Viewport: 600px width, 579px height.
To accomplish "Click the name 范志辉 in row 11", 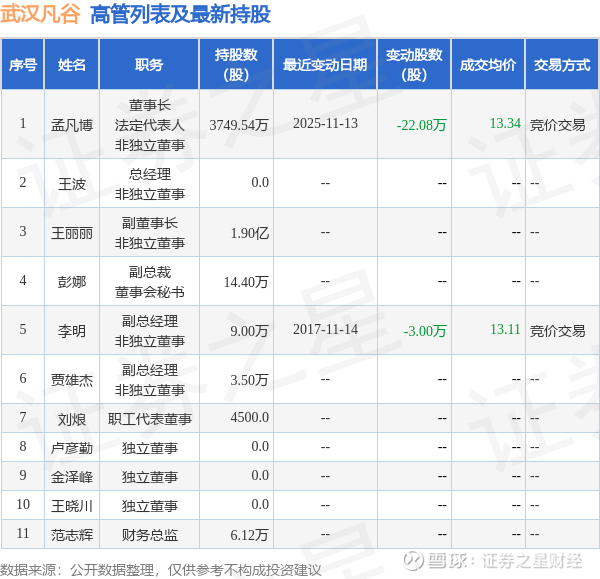I will pyautogui.click(x=72, y=535).
